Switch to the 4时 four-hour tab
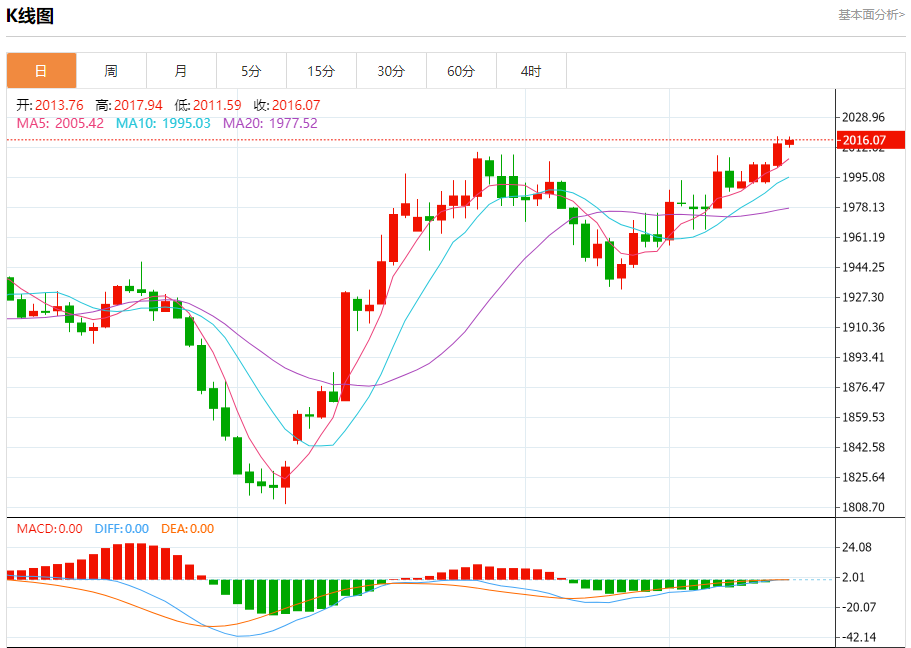Image resolution: width=911 pixels, height=648 pixels. pos(531,71)
